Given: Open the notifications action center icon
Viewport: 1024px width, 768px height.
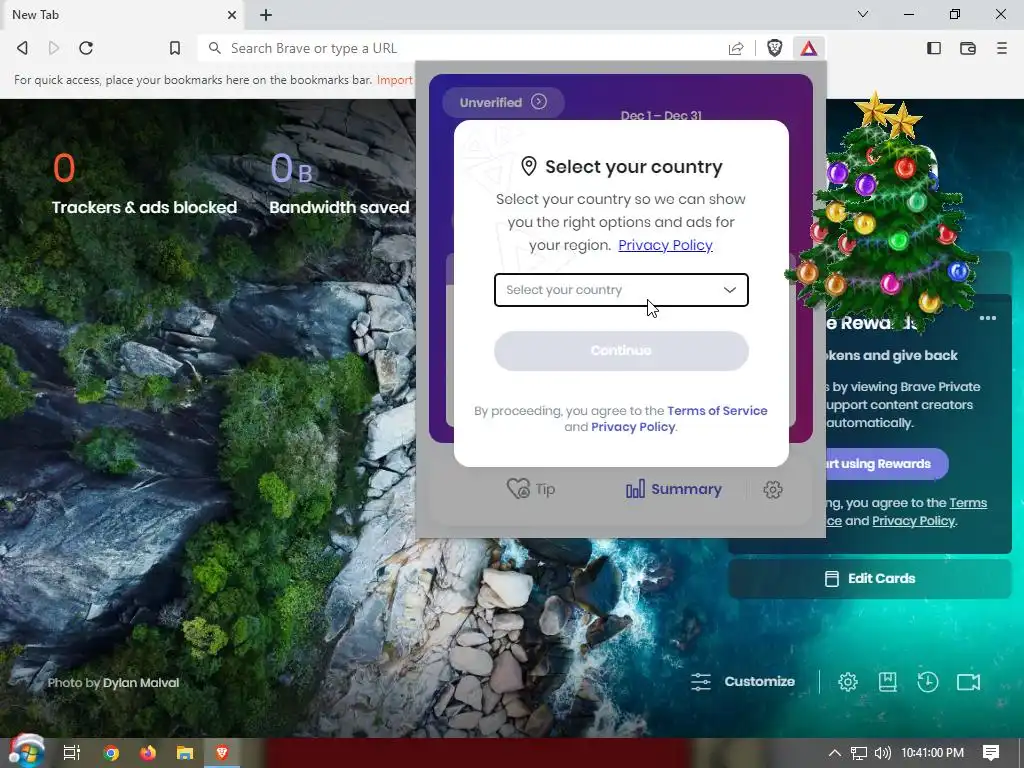Looking at the screenshot, I should (x=991, y=753).
